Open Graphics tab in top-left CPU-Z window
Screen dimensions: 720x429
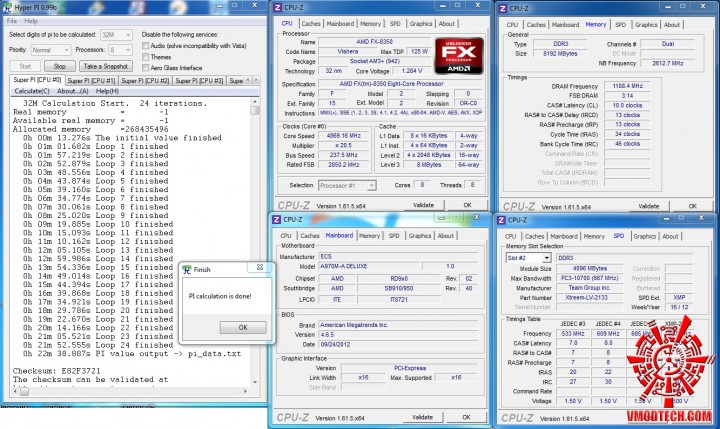point(421,24)
